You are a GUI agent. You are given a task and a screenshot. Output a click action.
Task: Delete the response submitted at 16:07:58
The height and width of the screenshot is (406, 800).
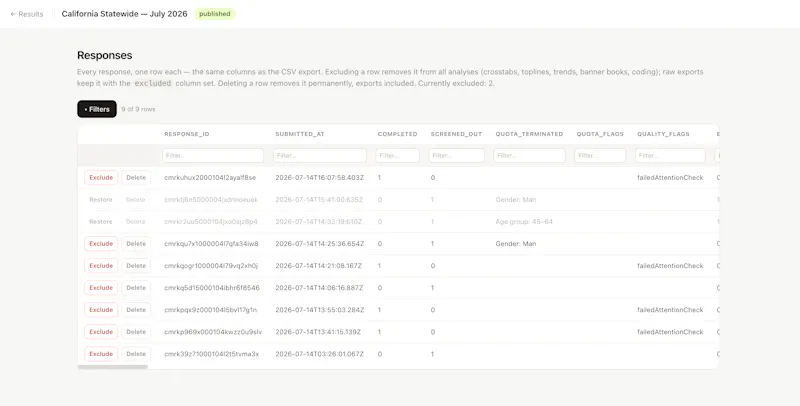coord(136,177)
